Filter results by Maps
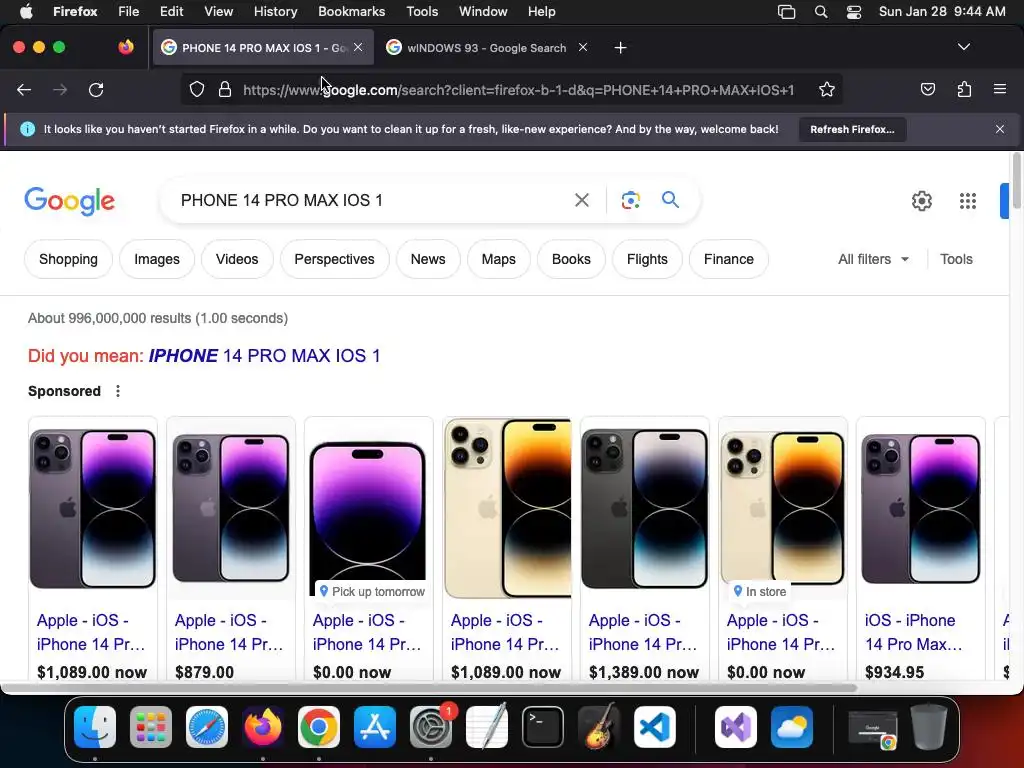Image resolution: width=1024 pixels, height=768 pixels. coord(498,259)
